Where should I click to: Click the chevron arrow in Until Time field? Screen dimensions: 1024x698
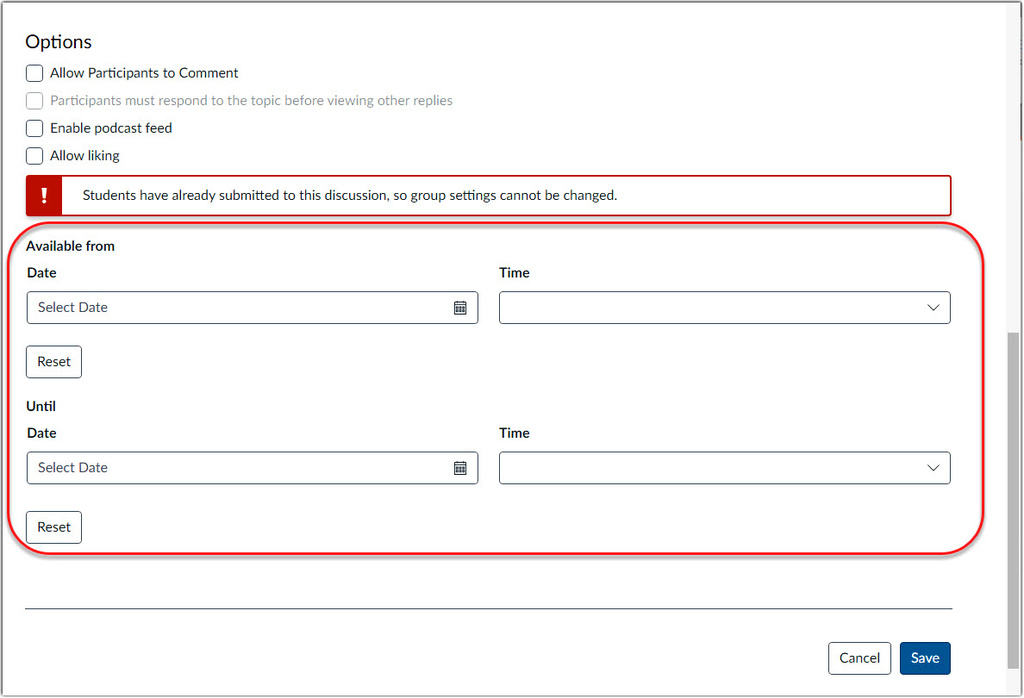(933, 468)
